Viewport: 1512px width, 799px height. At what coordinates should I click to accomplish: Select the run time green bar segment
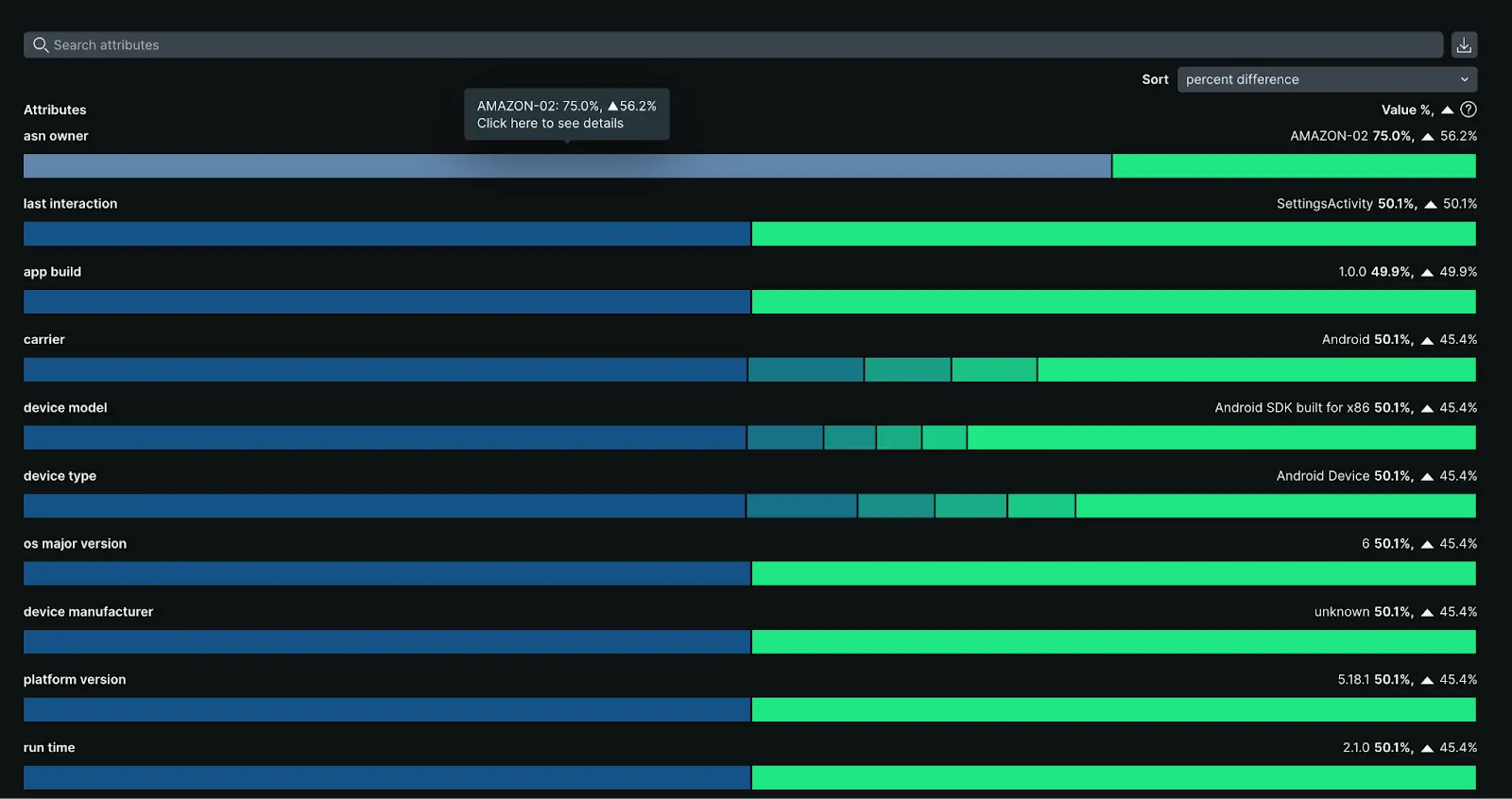point(1113,778)
